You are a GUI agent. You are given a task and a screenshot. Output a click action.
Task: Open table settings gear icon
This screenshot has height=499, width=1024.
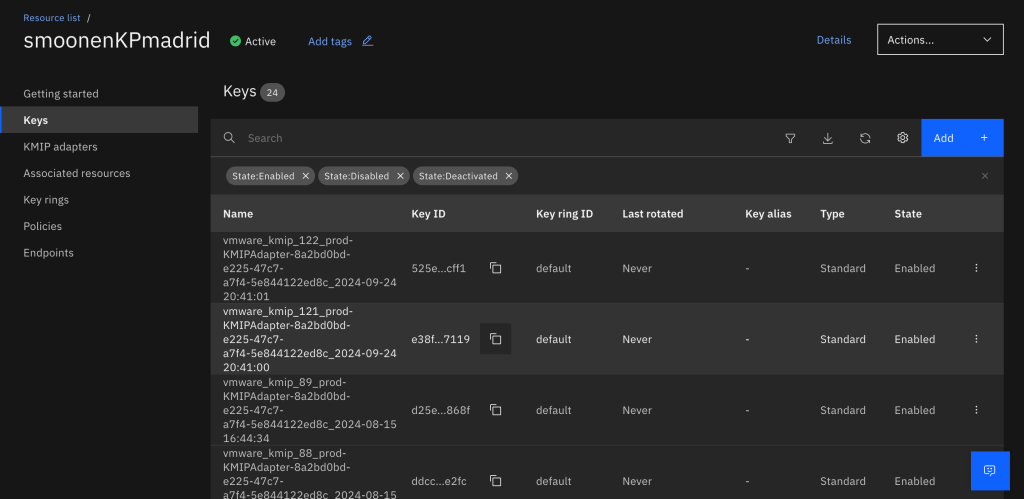[x=902, y=138]
